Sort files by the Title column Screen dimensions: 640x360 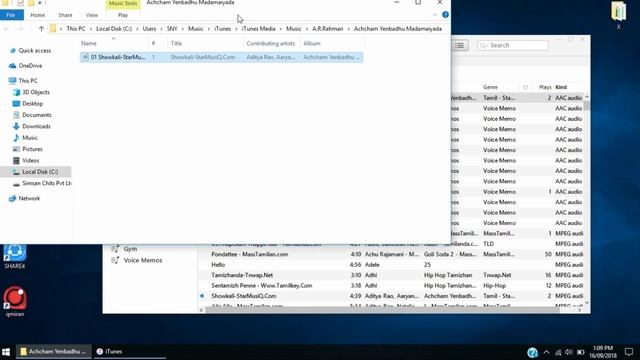pyautogui.click(x=205, y=43)
